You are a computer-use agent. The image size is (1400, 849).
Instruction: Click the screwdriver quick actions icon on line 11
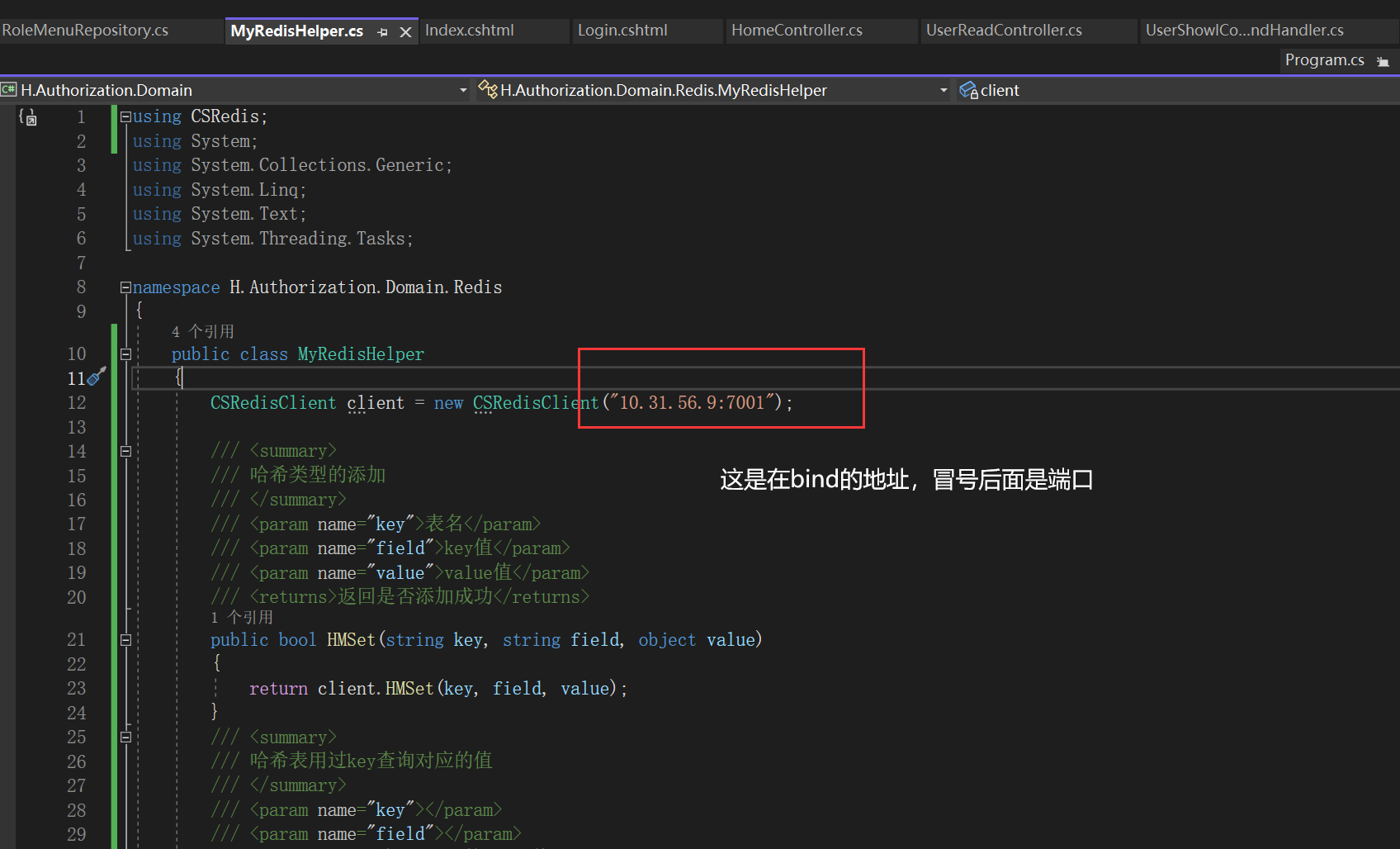coord(97,377)
